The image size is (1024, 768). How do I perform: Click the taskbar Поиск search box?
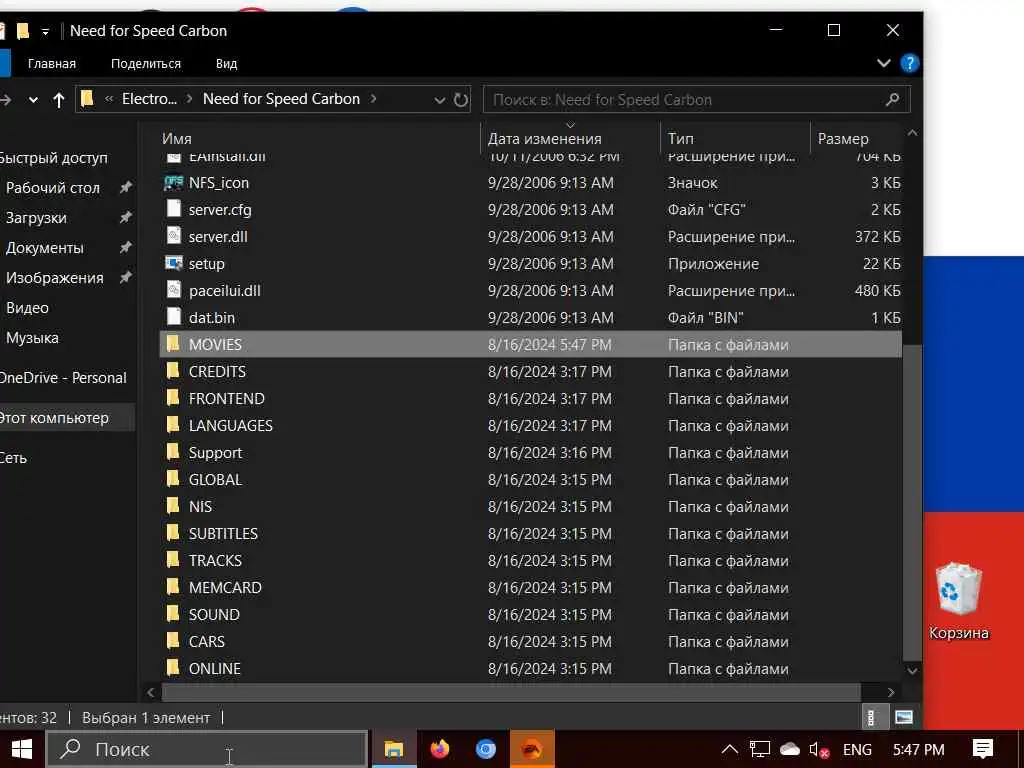pos(206,749)
